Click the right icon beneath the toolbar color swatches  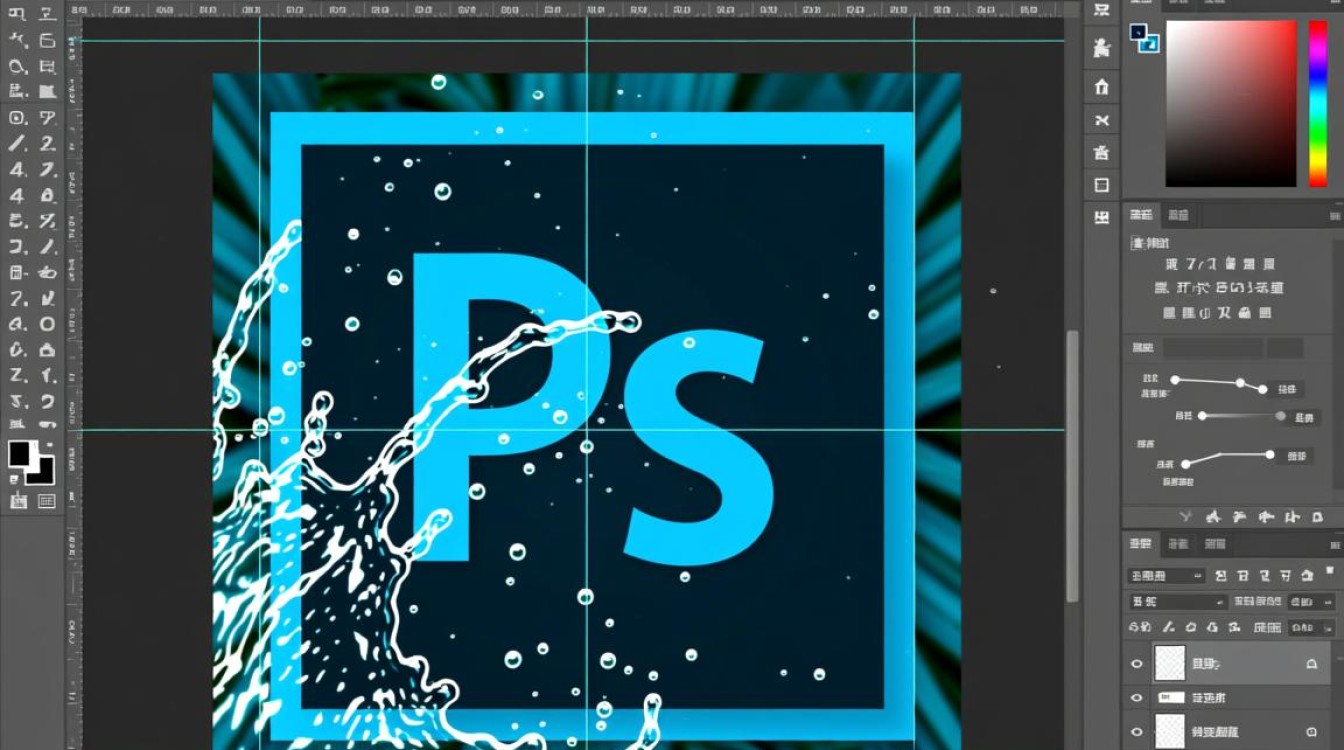point(46,501)
